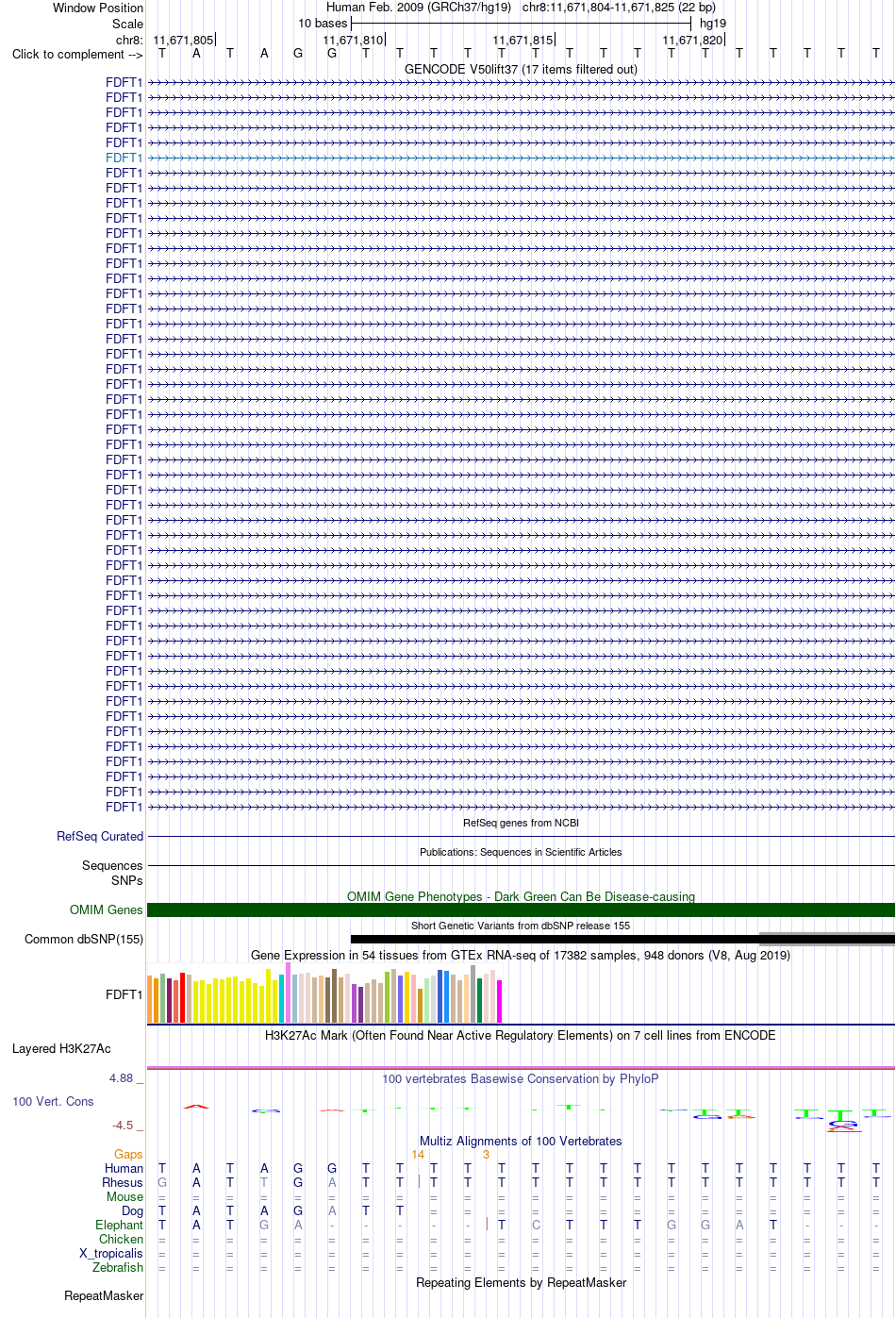The width and height of the screenshot is (896, 1318).
Task: Open 'Repeating Elements by RepeatMasker' title
Action: (x=521, y=1282)
